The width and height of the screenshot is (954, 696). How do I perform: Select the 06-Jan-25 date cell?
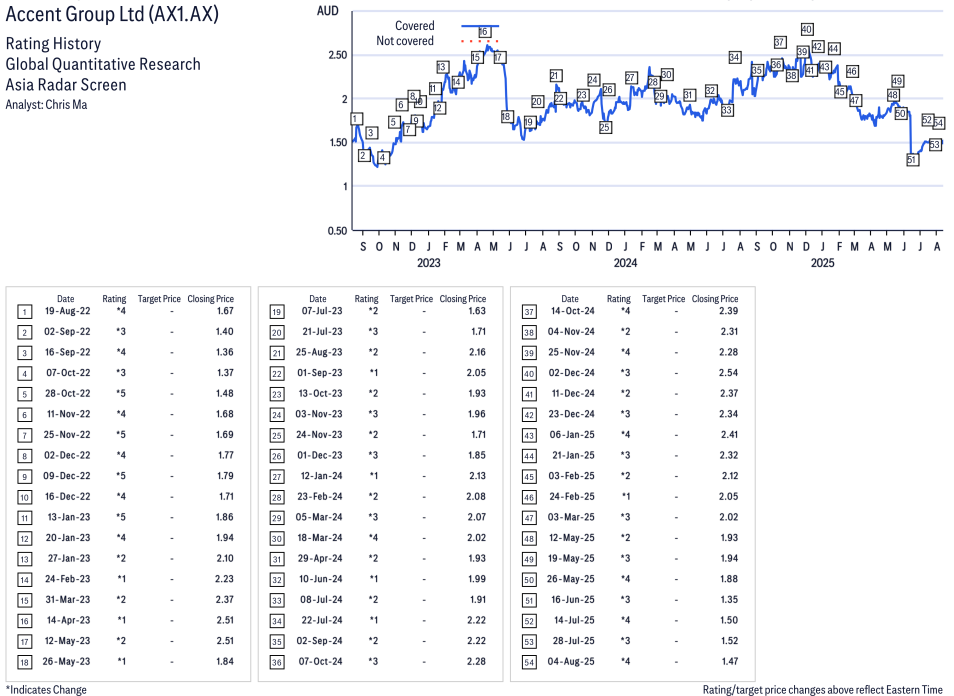pos(572,435)
